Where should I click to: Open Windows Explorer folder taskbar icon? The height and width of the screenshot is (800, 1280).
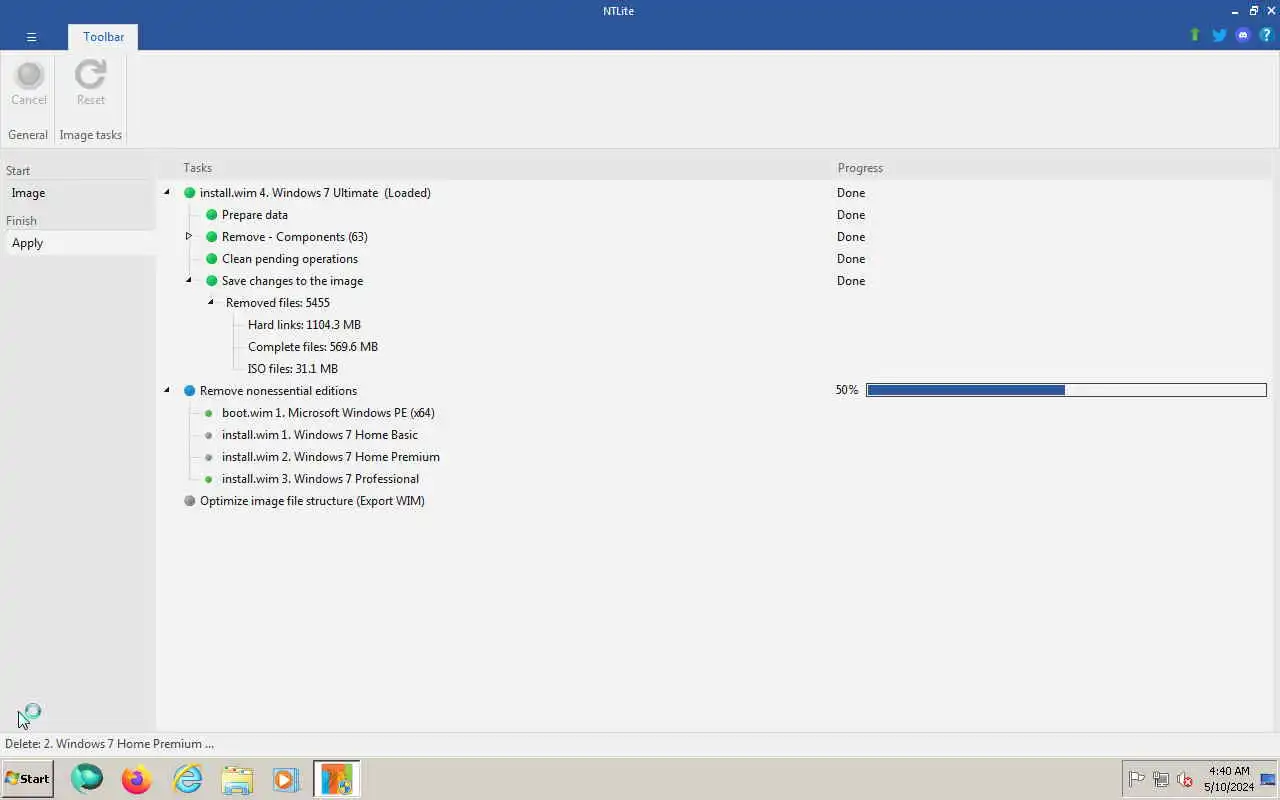(x=237, y=778)
